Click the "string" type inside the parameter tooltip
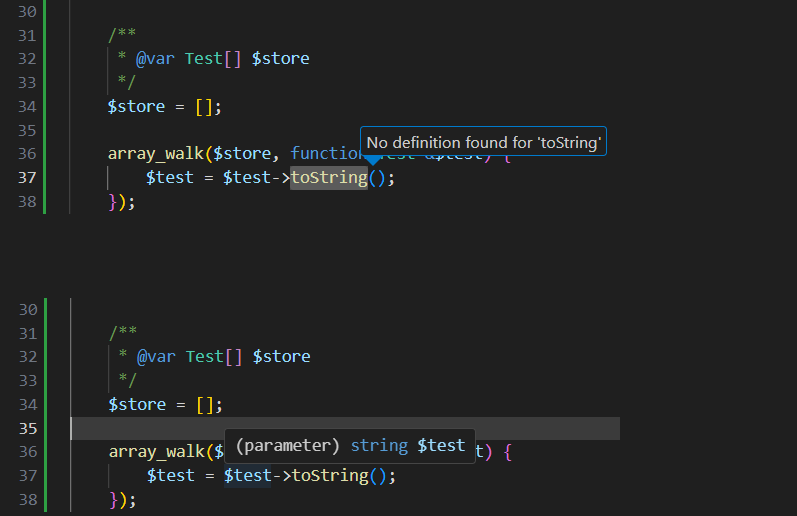 click(379, 445)
